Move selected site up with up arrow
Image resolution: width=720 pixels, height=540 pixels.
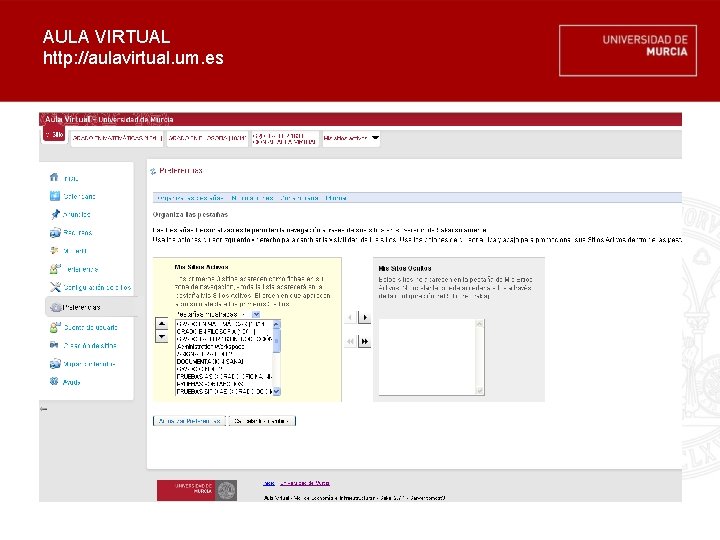162,324
